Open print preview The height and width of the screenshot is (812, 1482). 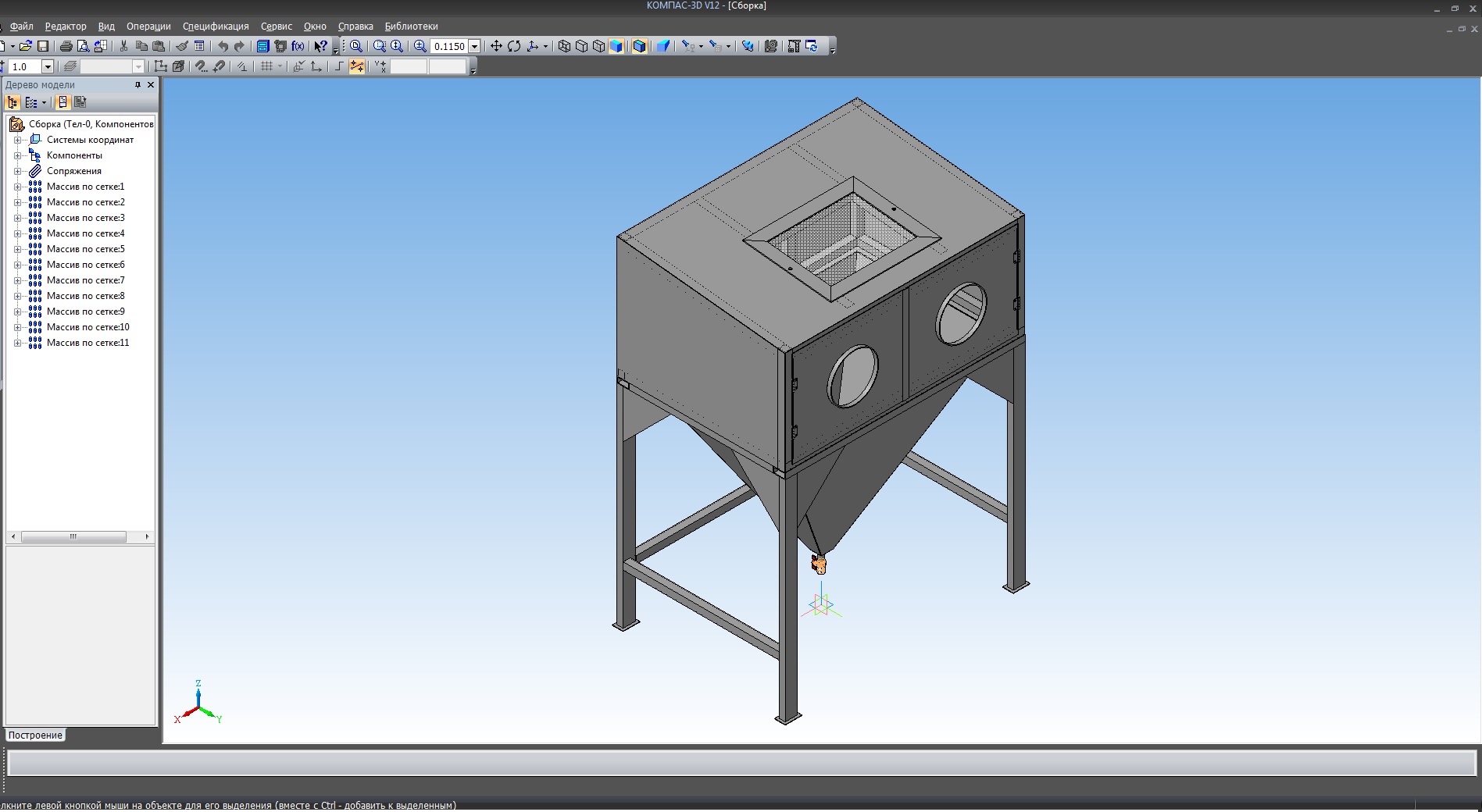pyautogui.click(x=84, y=46)
